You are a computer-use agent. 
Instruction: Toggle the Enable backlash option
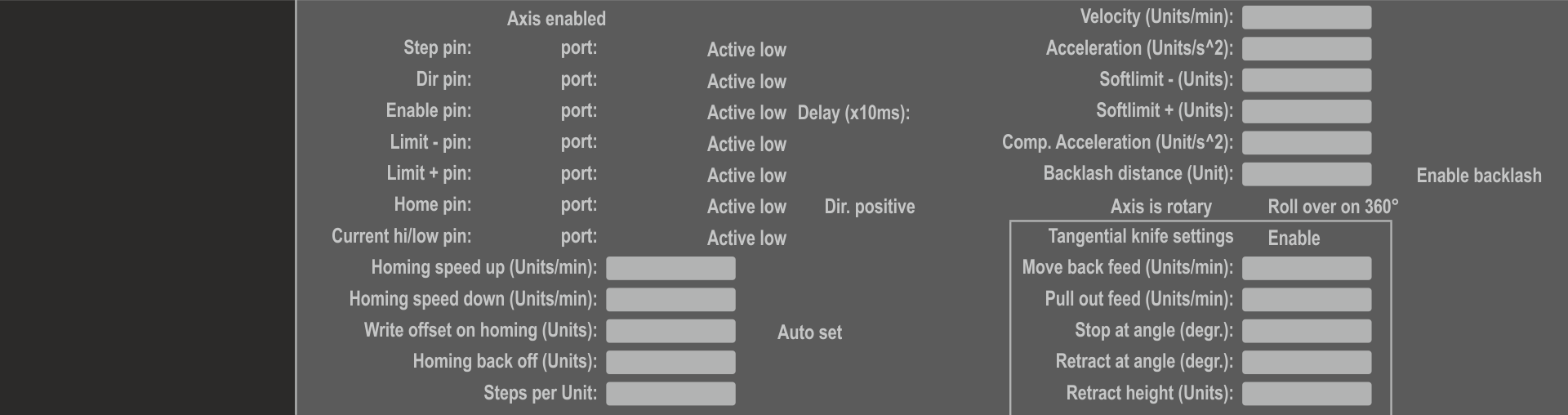point(1478,176)
